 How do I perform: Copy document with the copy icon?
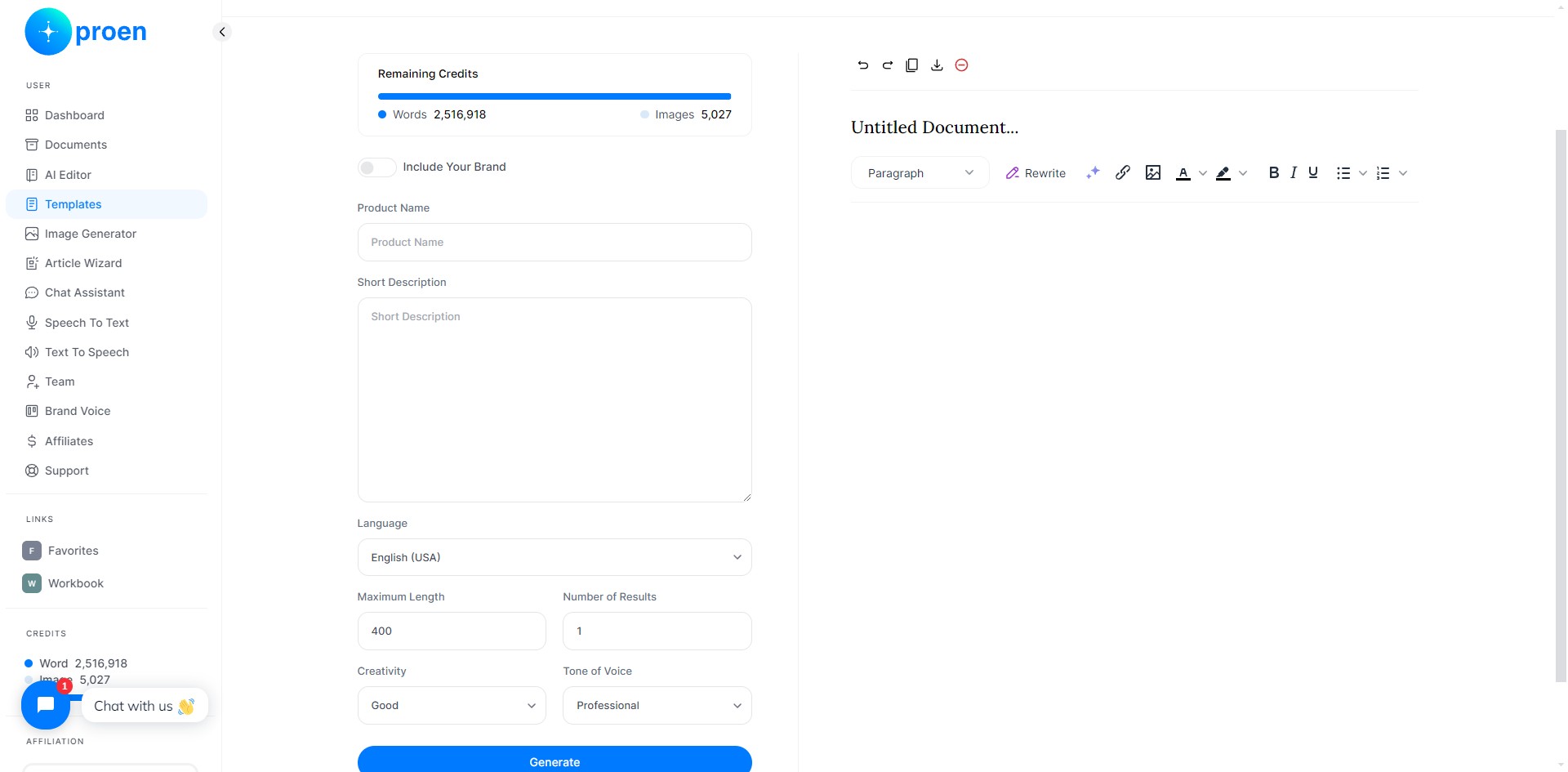pyautogui.click(x=912, y=65)
